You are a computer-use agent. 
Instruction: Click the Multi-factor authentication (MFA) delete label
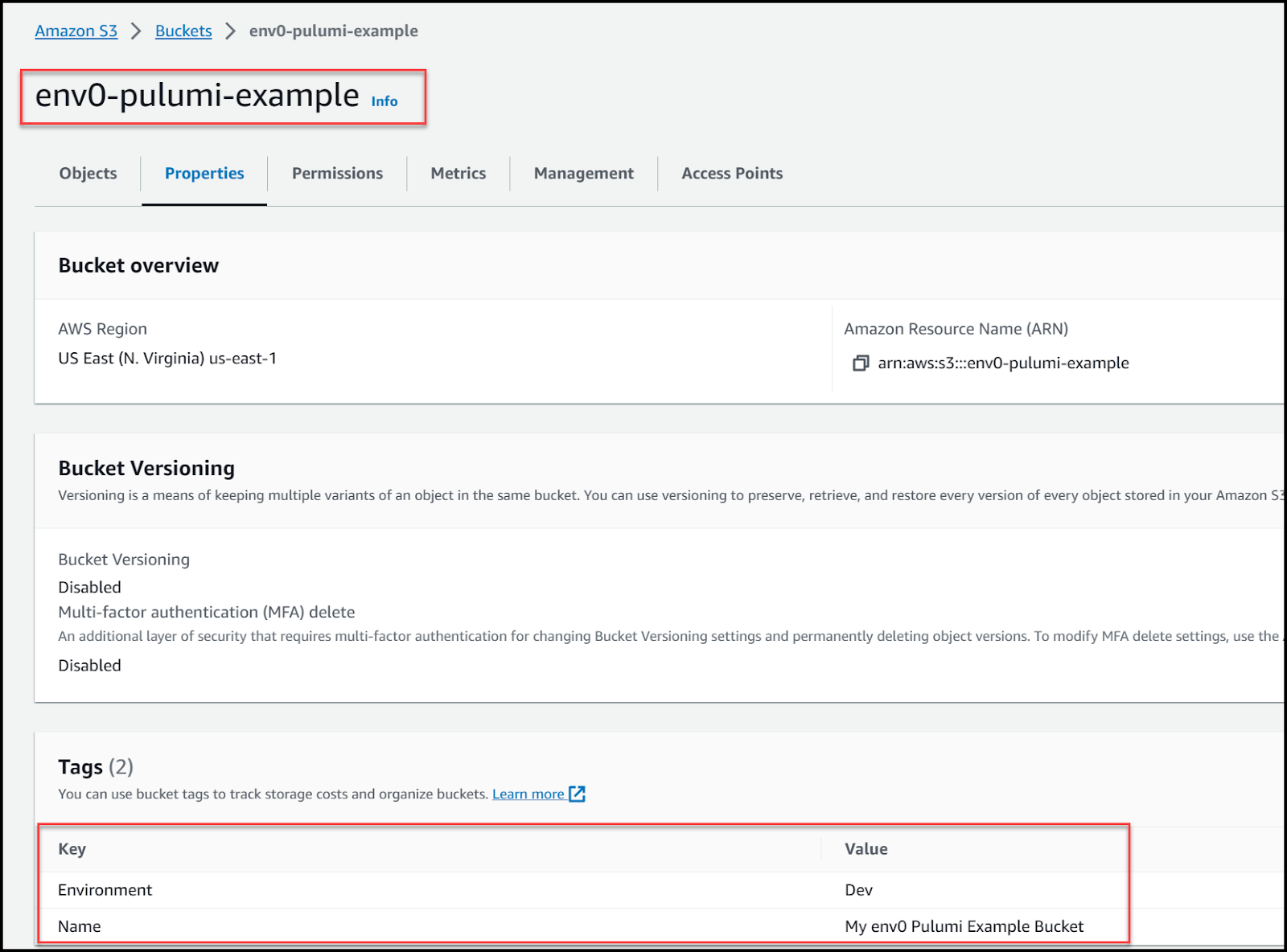[x=207, y=613]
